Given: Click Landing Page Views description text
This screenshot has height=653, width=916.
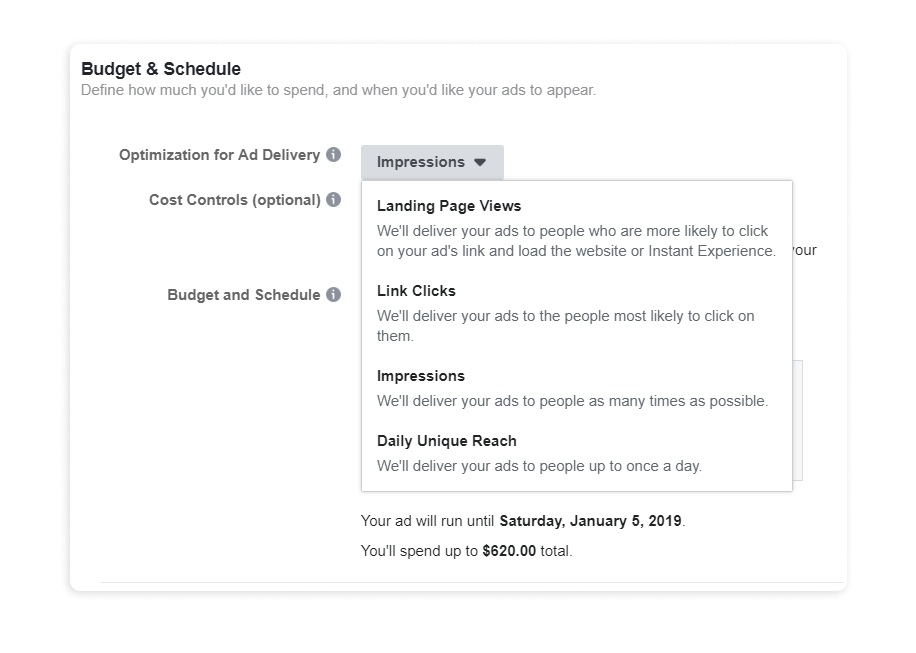Looking at the screenshot, I should click(576, 241).
